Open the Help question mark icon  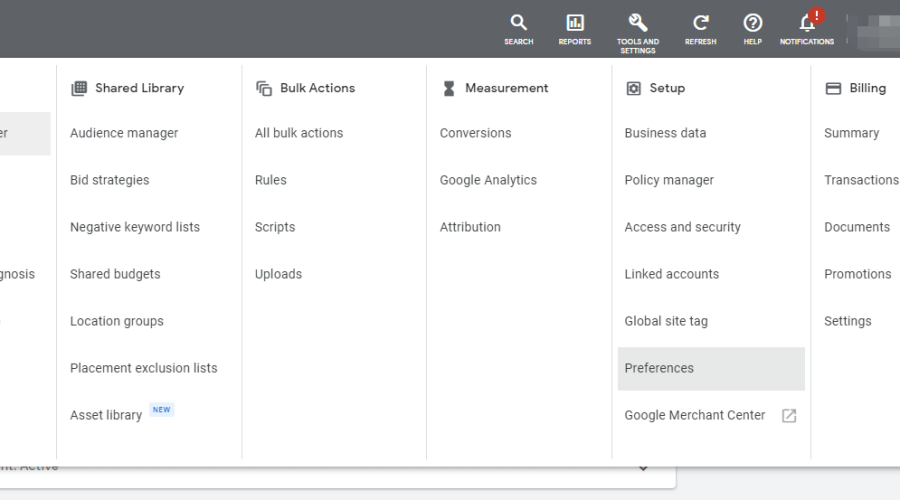tap(753, 23)
